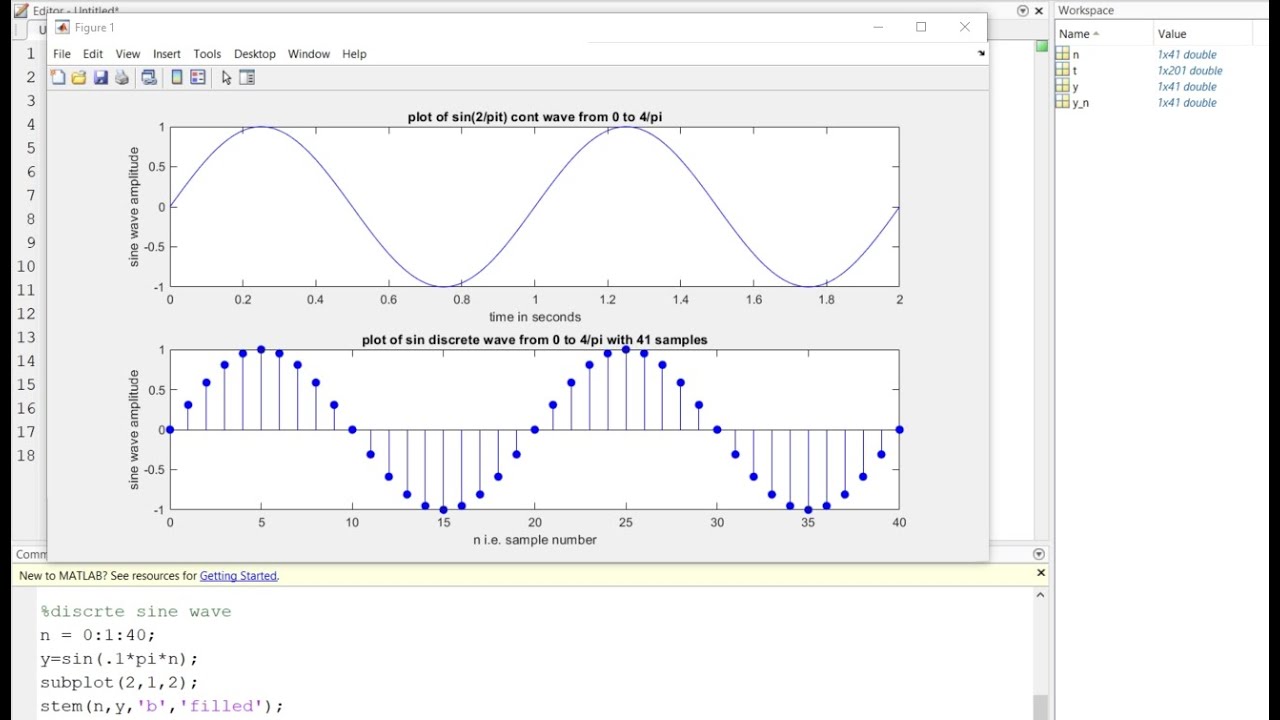Viewport: 1280px width, 720px height.
Task: Click Command Window scrollbar up arrow
Action: pos(1040,595)
